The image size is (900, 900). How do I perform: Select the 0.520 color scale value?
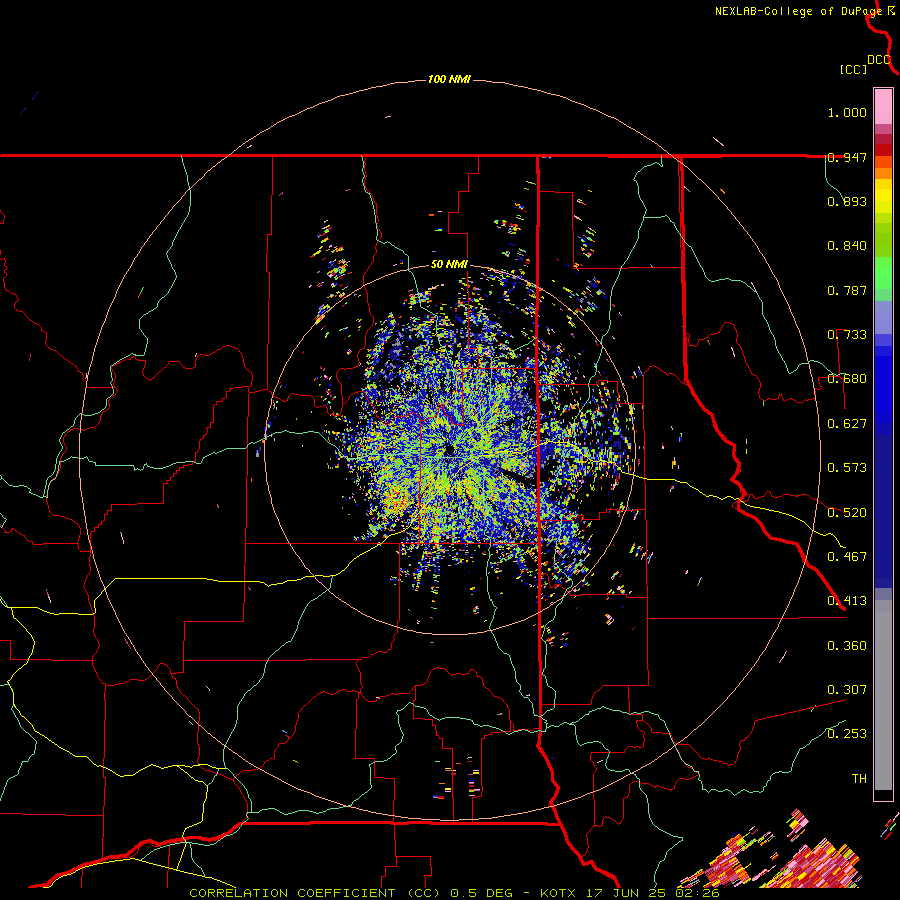click(847, 513)
